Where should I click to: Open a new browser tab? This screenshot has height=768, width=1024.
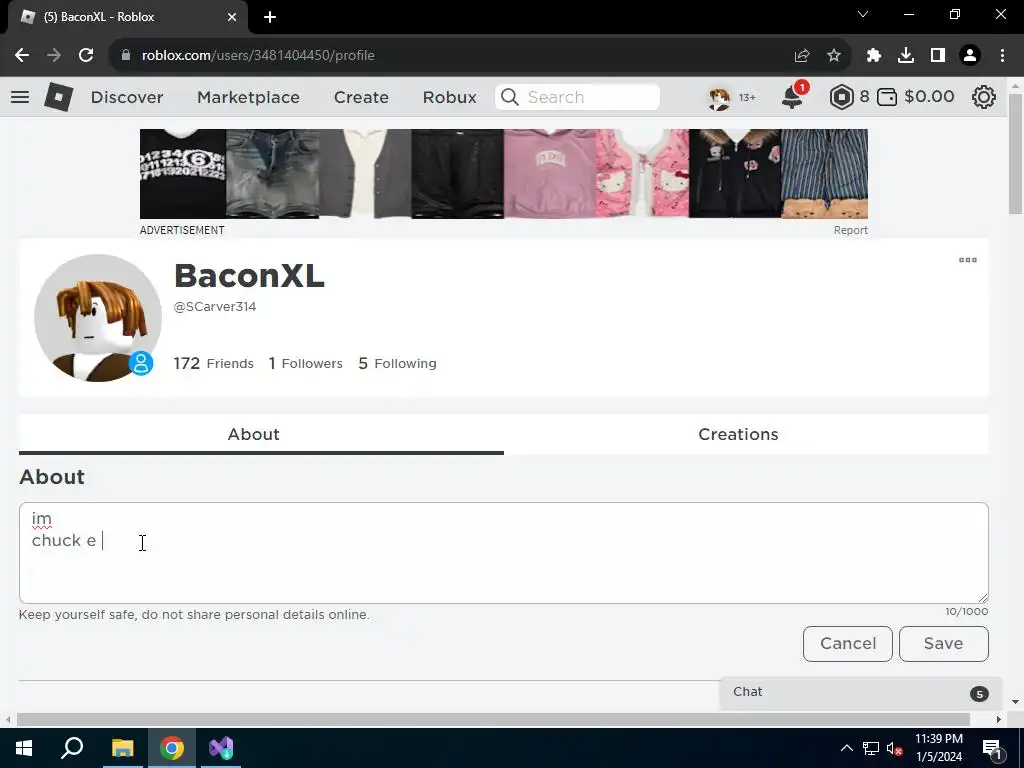click(x=270, y=17)
